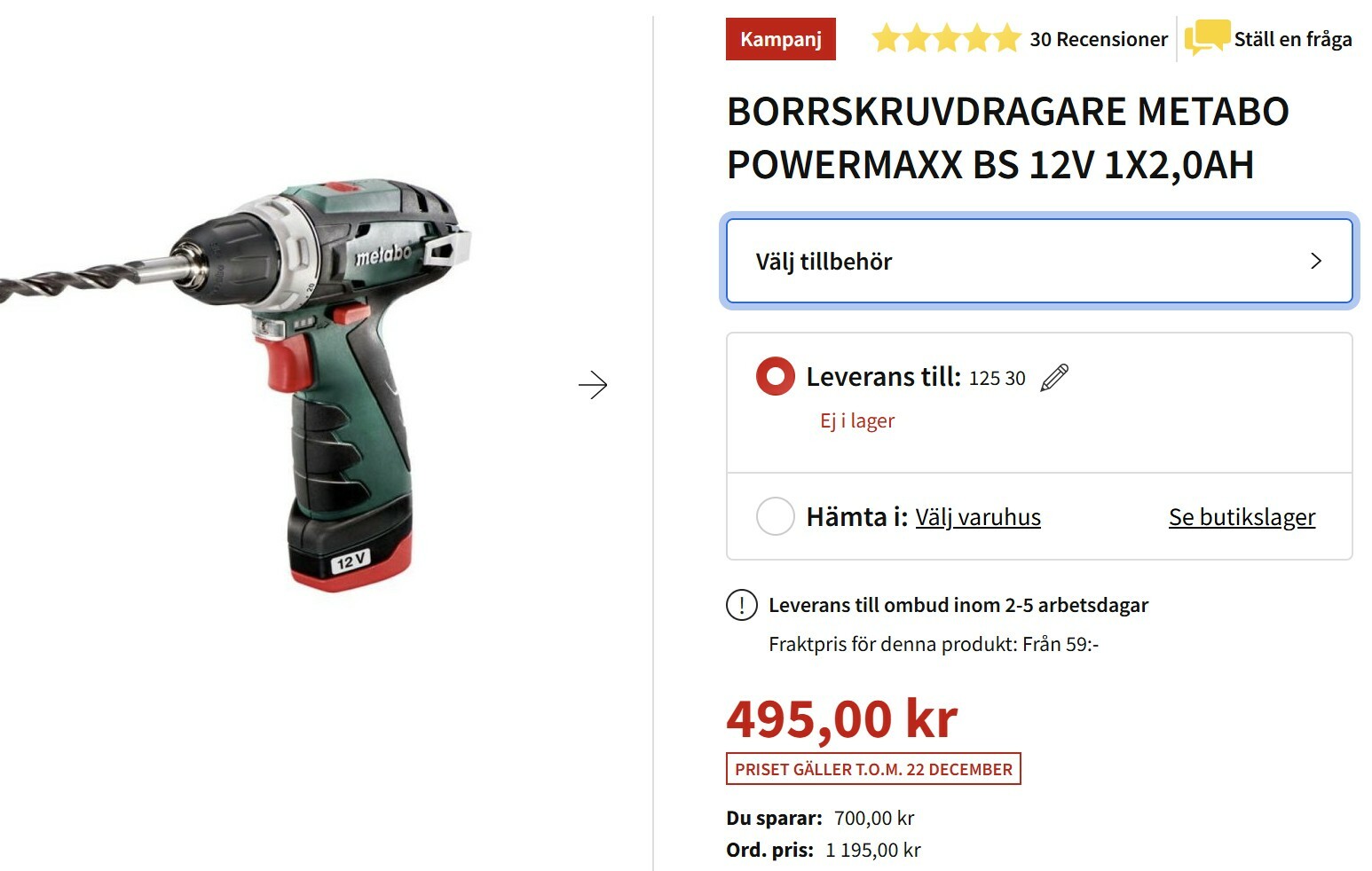Image resolution: width=1372 pixels, height=871 pixels.
Task: Click Ställ en fråga
Action: [1293, 39]
